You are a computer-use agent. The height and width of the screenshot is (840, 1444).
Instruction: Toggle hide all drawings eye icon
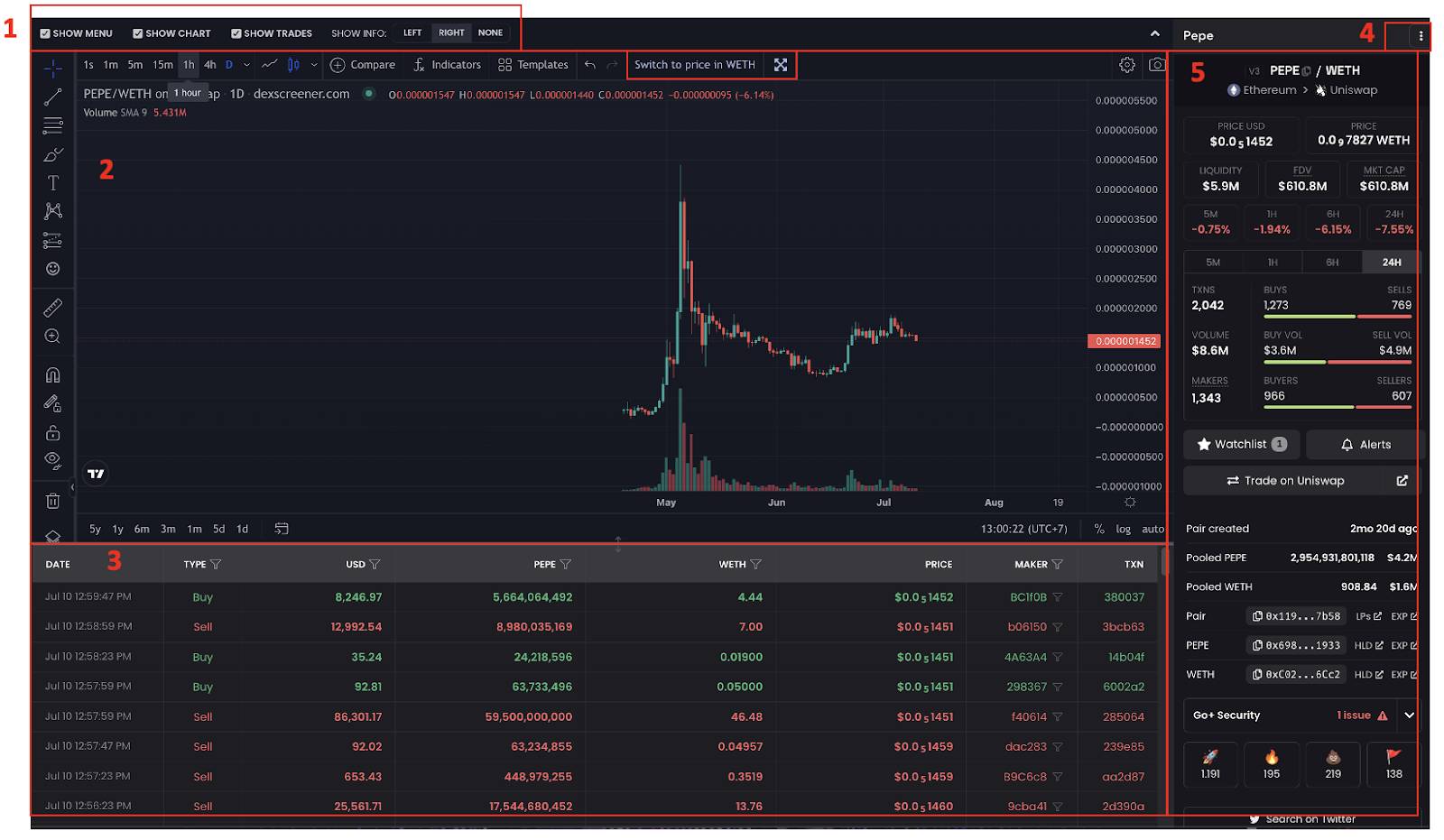(x=53, y=461)
